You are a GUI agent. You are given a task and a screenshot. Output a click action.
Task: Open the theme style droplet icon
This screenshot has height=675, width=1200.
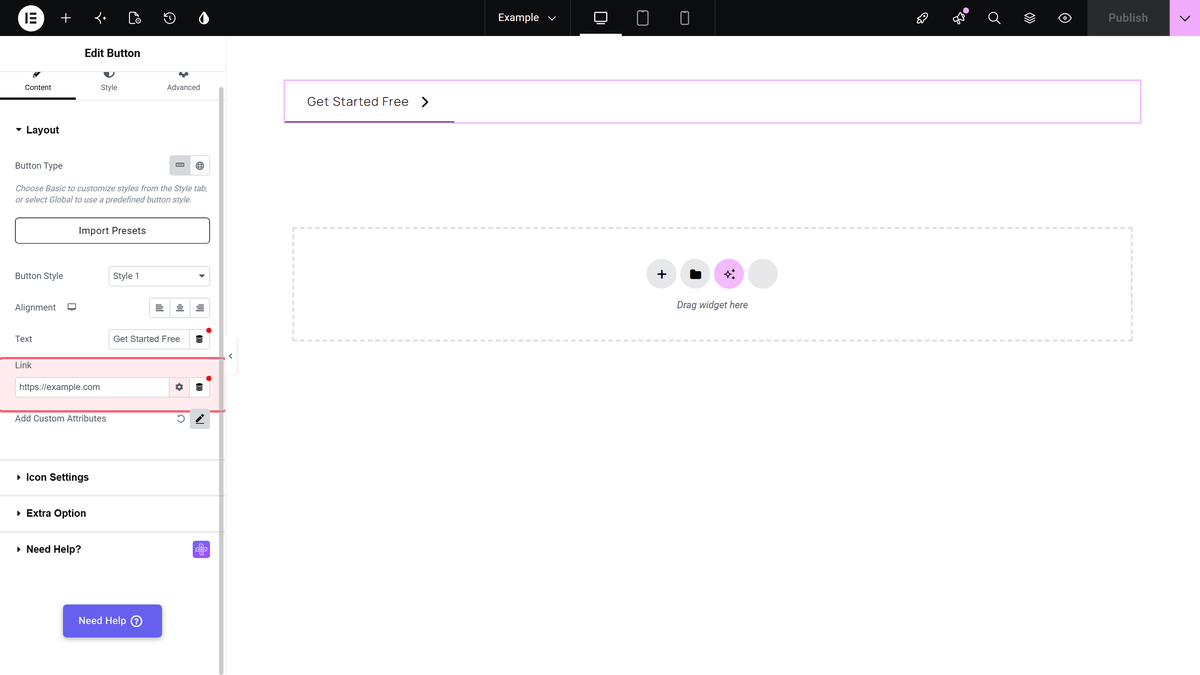coord(204,18)
